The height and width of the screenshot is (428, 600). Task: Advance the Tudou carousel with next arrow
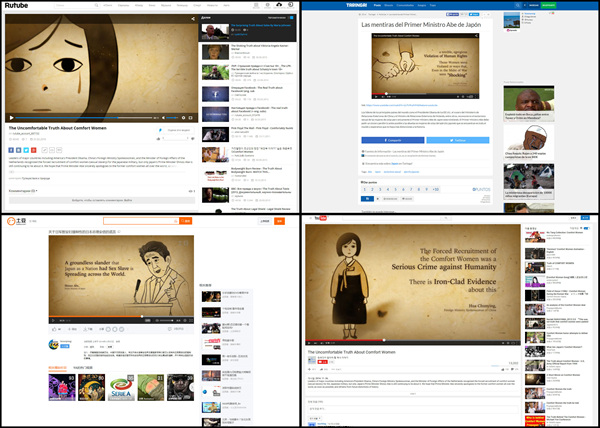pyautogui.click(x=192, y=387)
